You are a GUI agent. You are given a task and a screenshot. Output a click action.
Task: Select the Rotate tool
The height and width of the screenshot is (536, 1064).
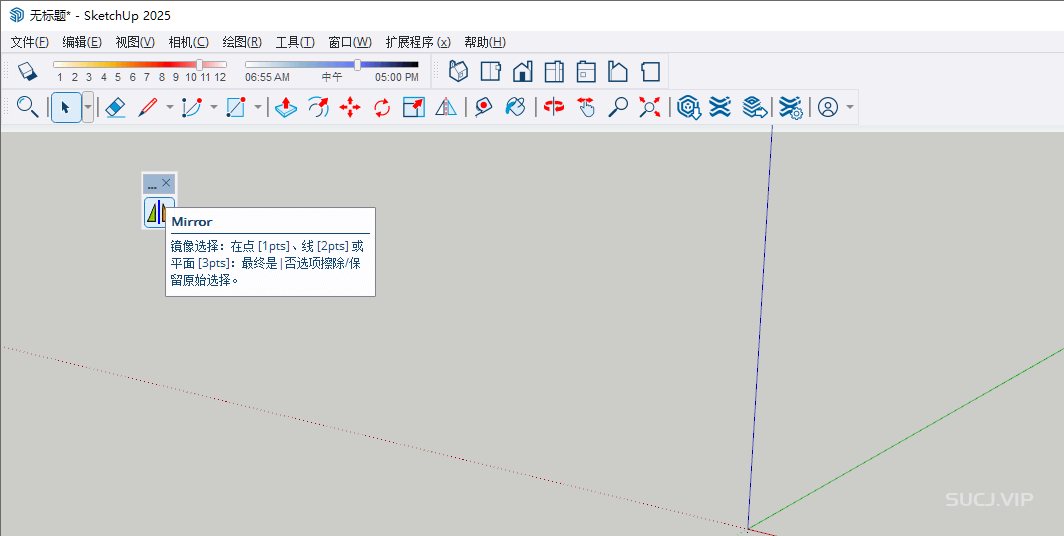382,107
